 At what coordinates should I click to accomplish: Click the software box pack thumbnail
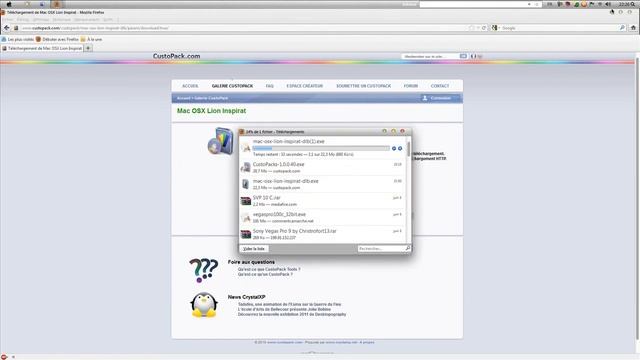coord(220,141)
